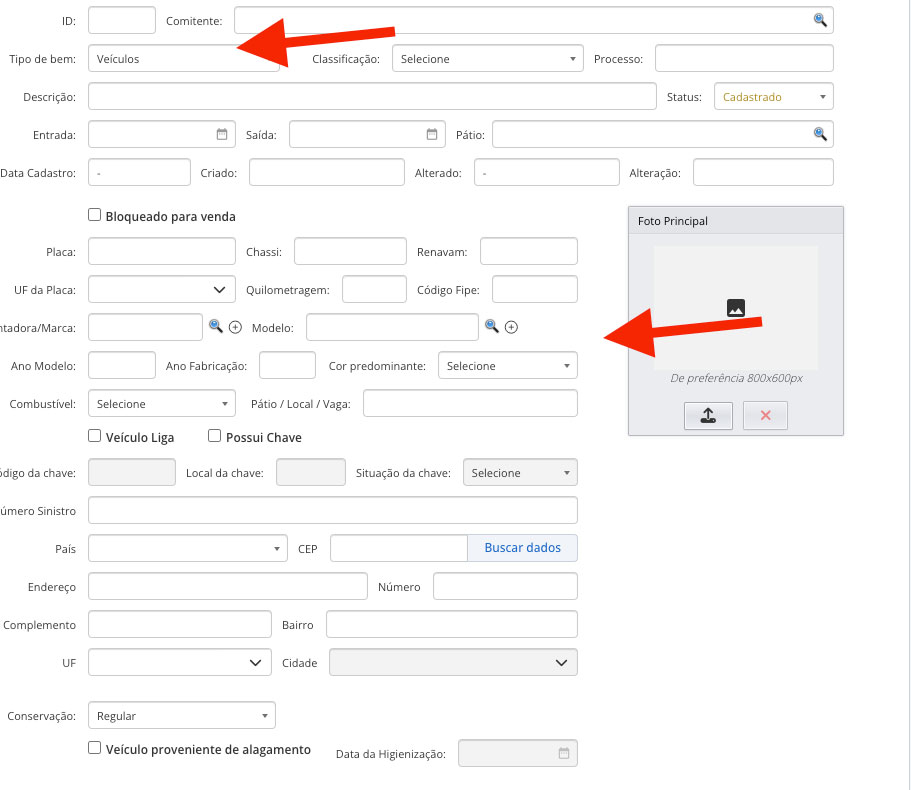This screenshot has width=911, height=790.
Task: Remove main photo with red X button
Action: (765, 416)
